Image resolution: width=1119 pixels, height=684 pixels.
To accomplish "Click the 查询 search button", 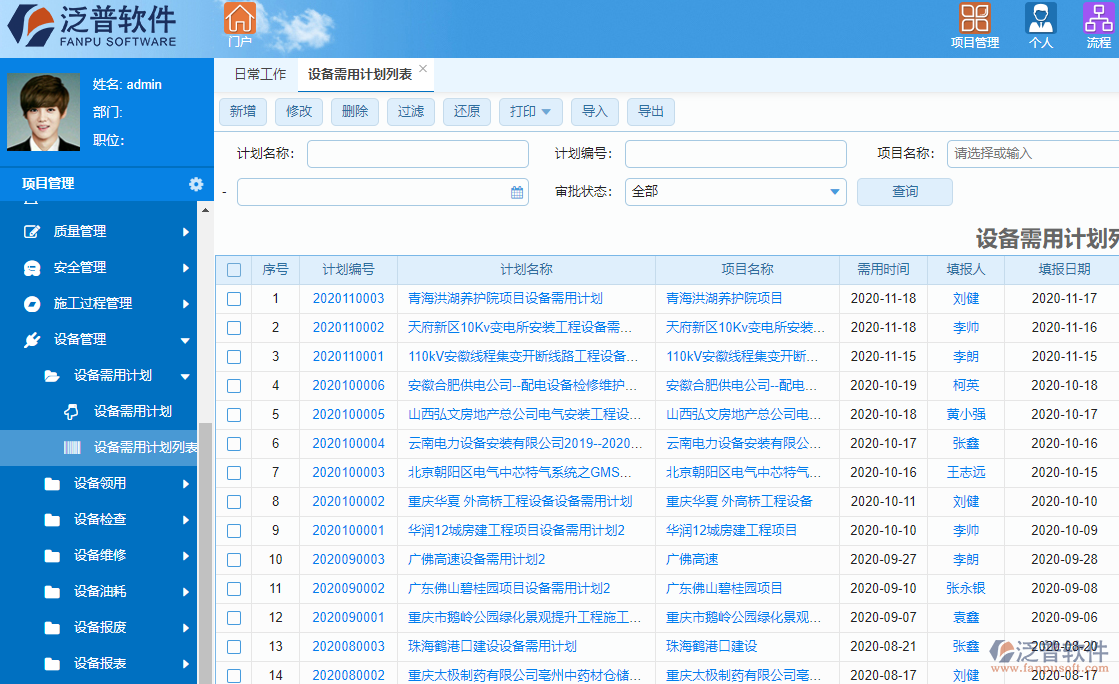I will 904,191.
